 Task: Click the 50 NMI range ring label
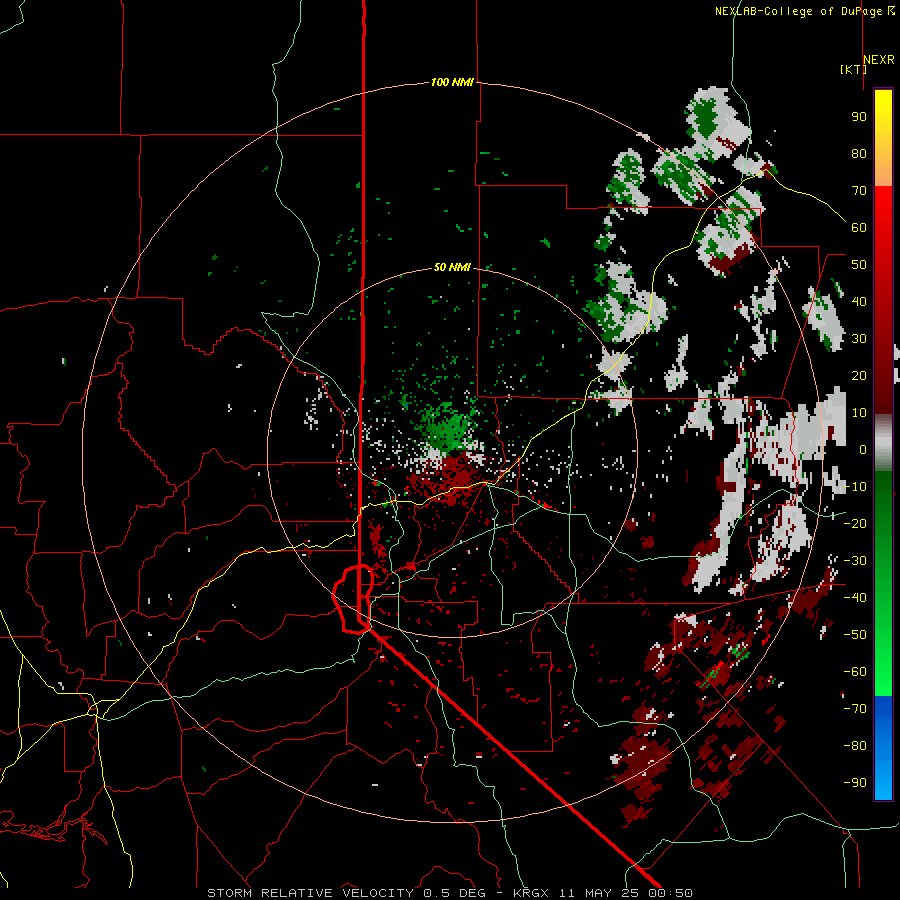point(452,267)
